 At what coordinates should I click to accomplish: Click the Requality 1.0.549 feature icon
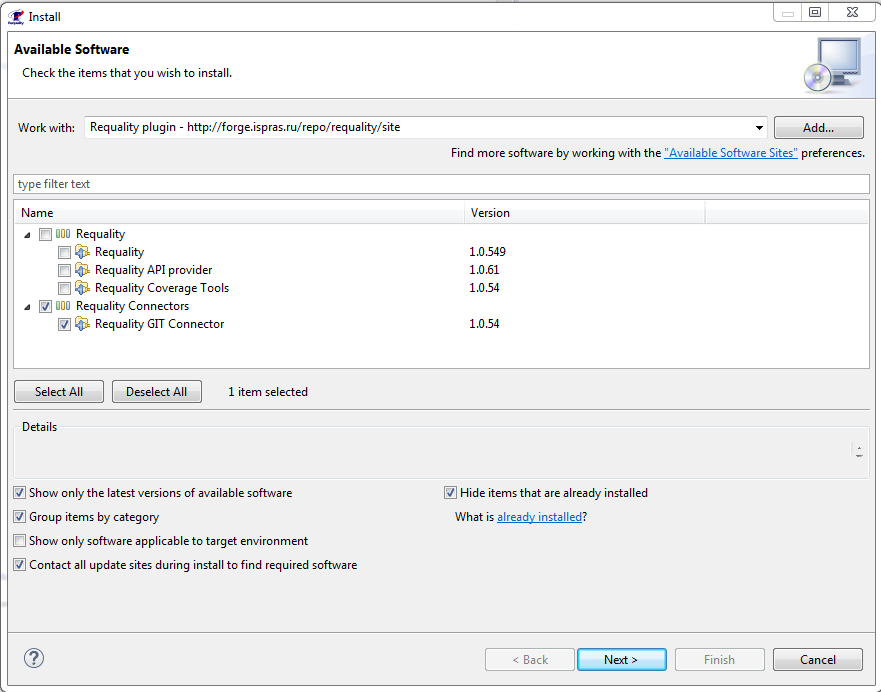click(83, 252)
